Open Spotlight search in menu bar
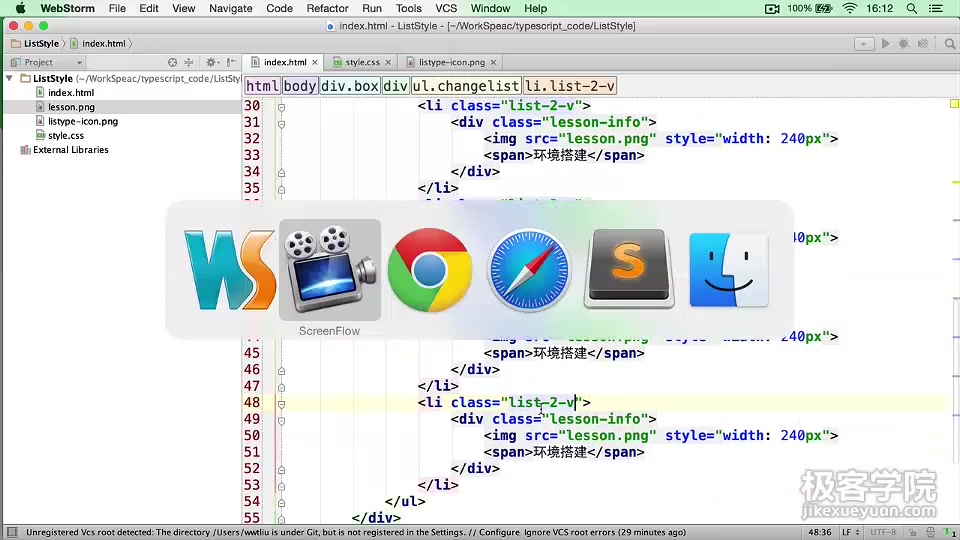 [x=912, y=9]
